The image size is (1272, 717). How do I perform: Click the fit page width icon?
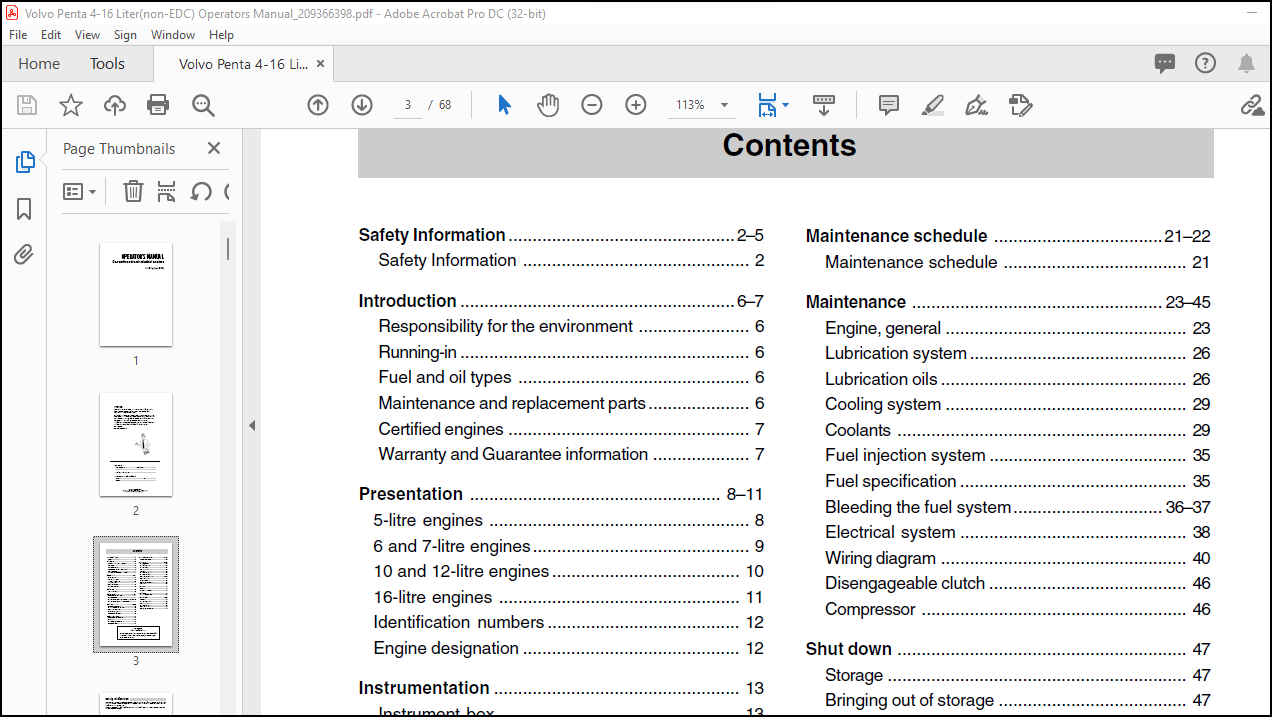point(767,105)
